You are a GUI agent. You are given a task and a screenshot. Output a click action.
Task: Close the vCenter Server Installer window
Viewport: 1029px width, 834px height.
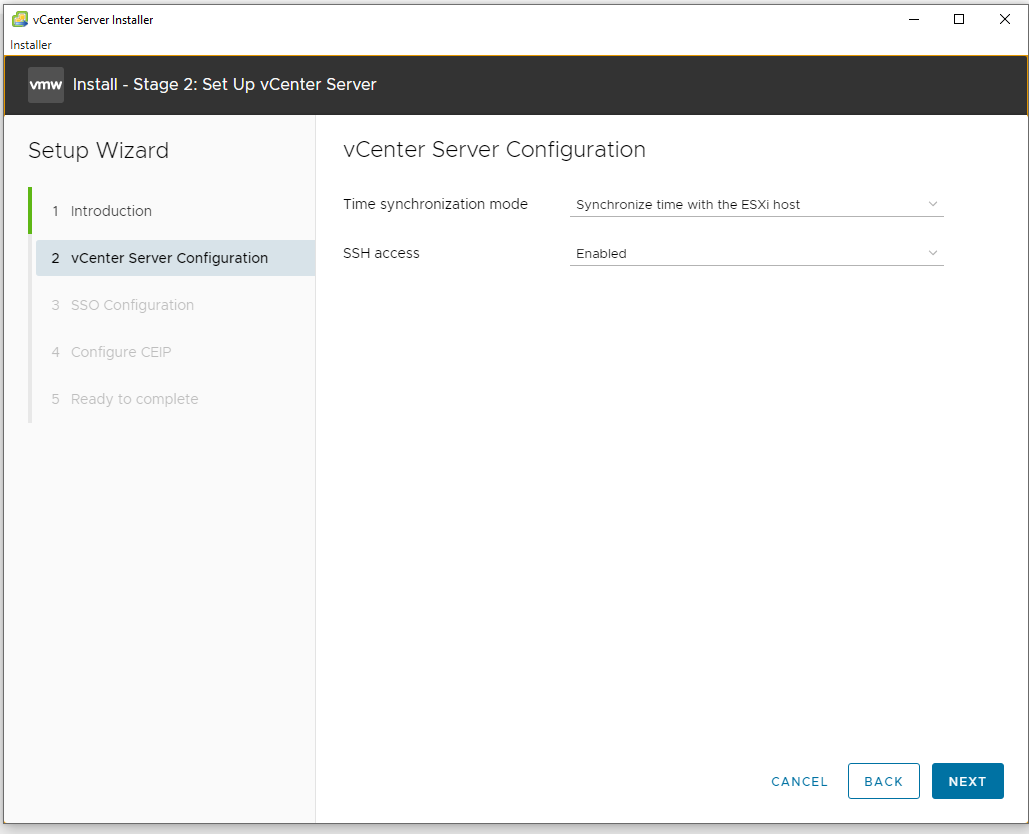pyautogui.click(x=1004, y=20)
